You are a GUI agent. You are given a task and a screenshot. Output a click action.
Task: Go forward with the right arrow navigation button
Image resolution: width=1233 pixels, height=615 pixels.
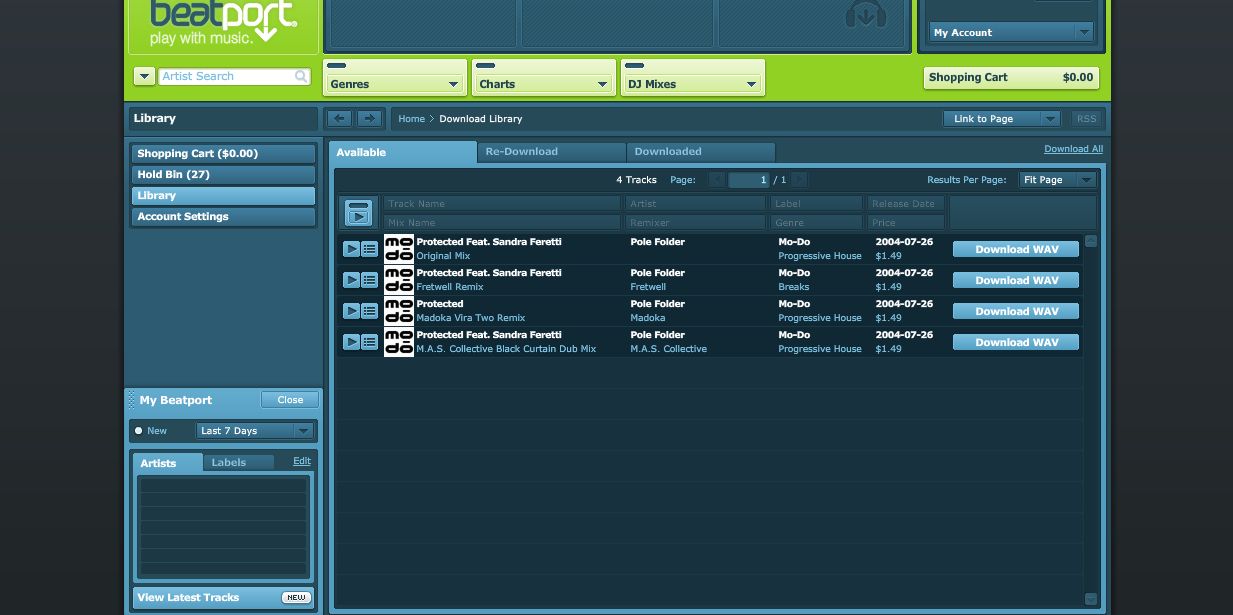point(370,118)
